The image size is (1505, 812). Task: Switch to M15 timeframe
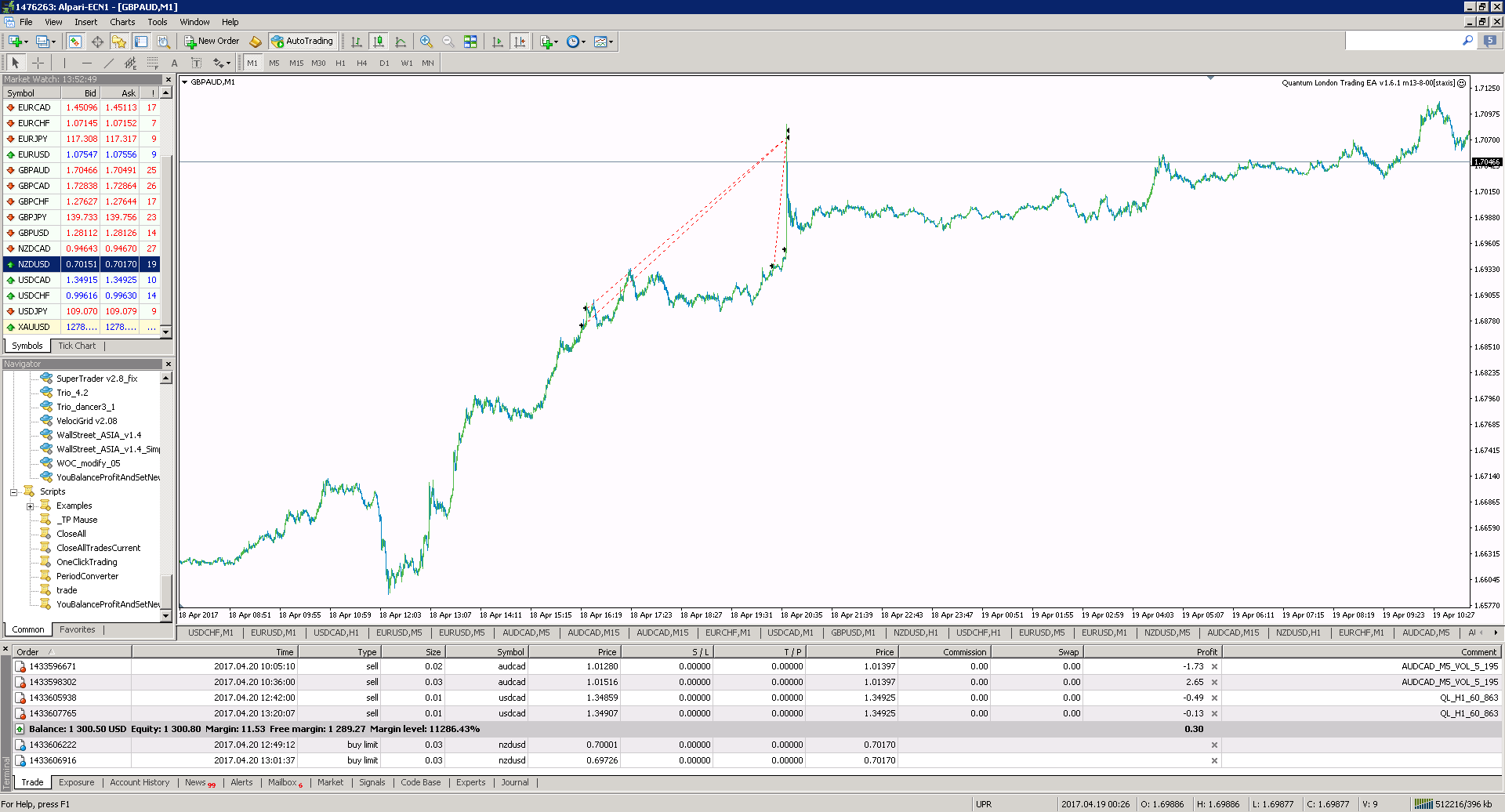(296, 63)
